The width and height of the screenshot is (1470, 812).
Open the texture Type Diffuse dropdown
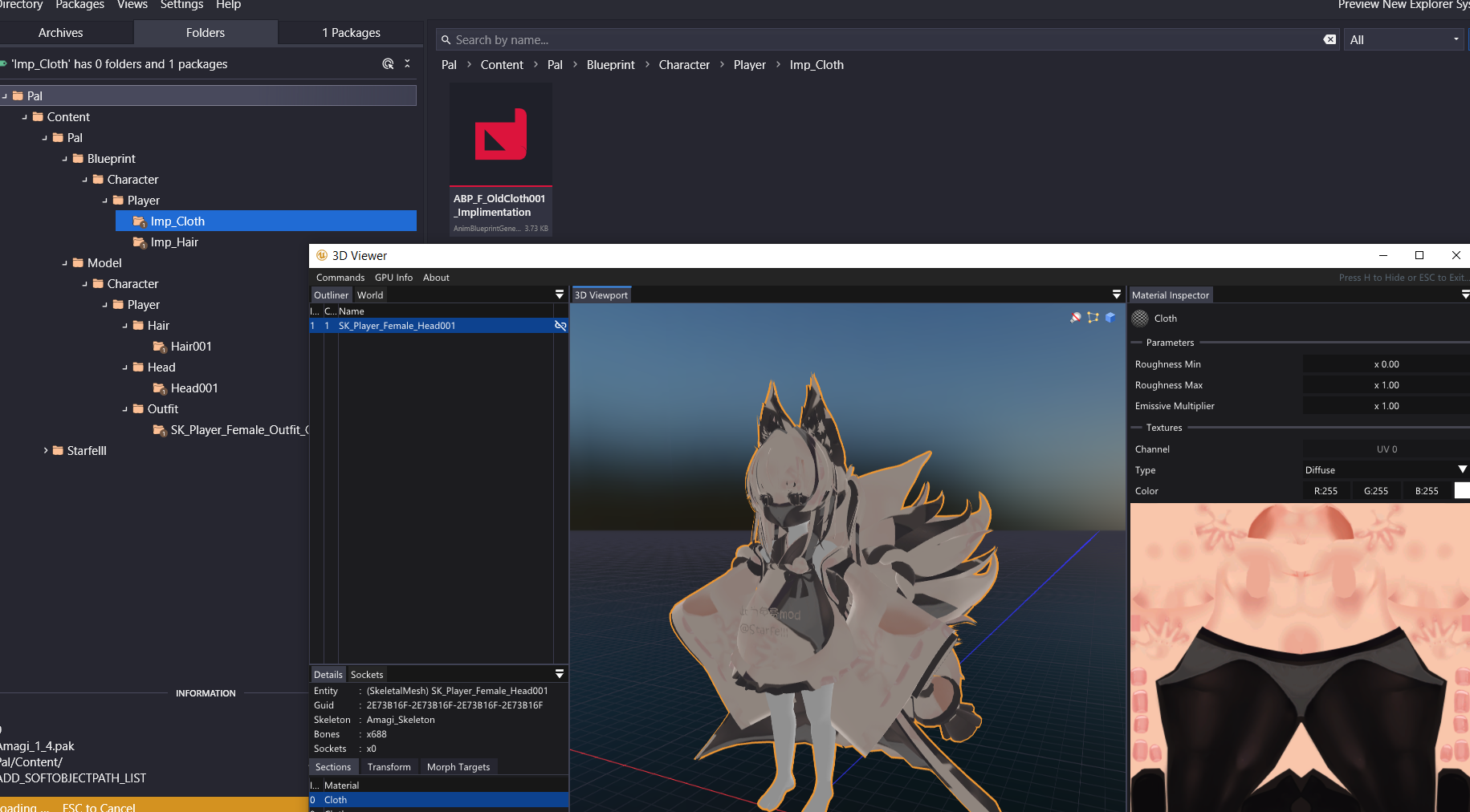click(x=1385, y=470)
